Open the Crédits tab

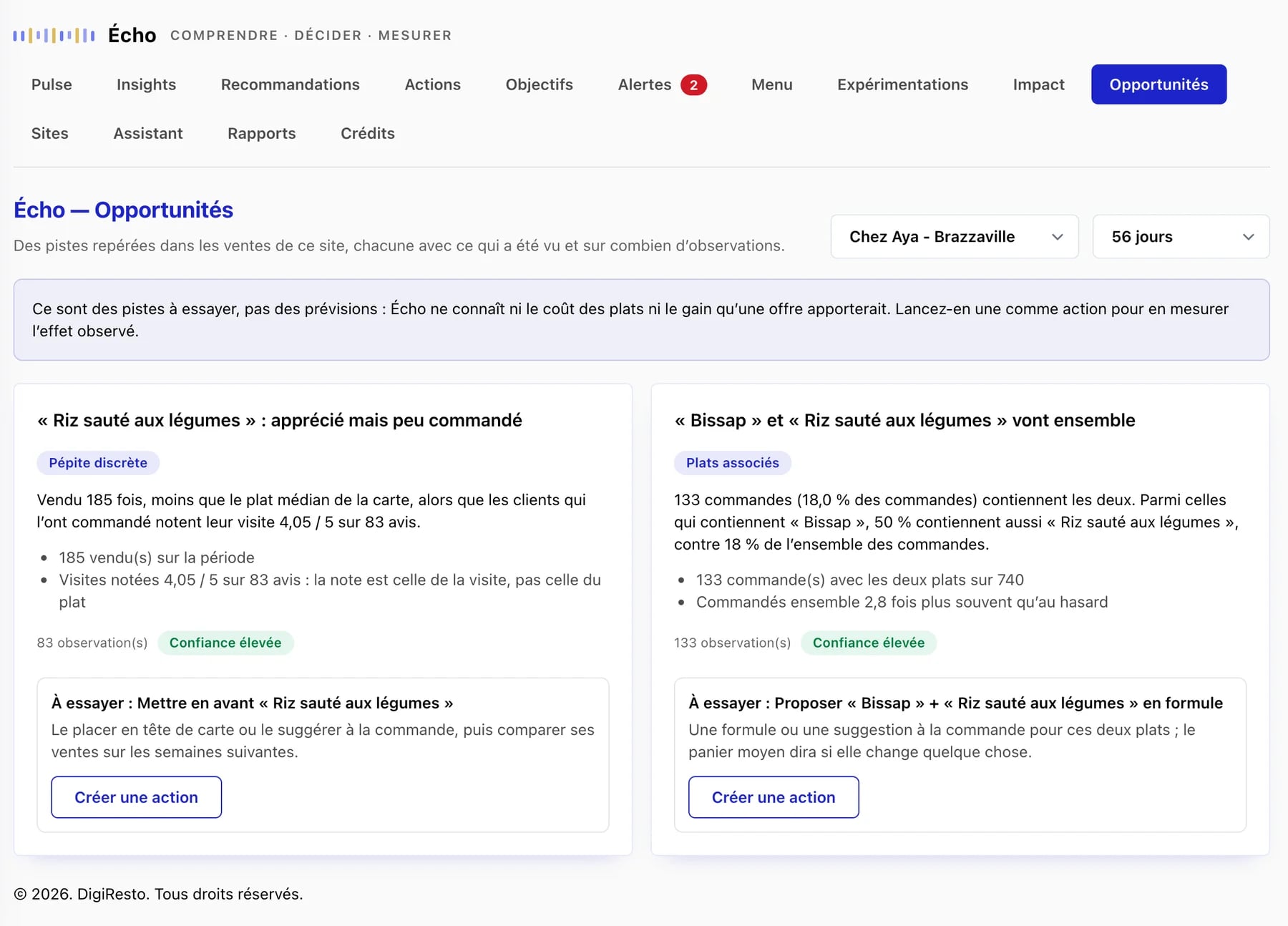tap(367, 133)
